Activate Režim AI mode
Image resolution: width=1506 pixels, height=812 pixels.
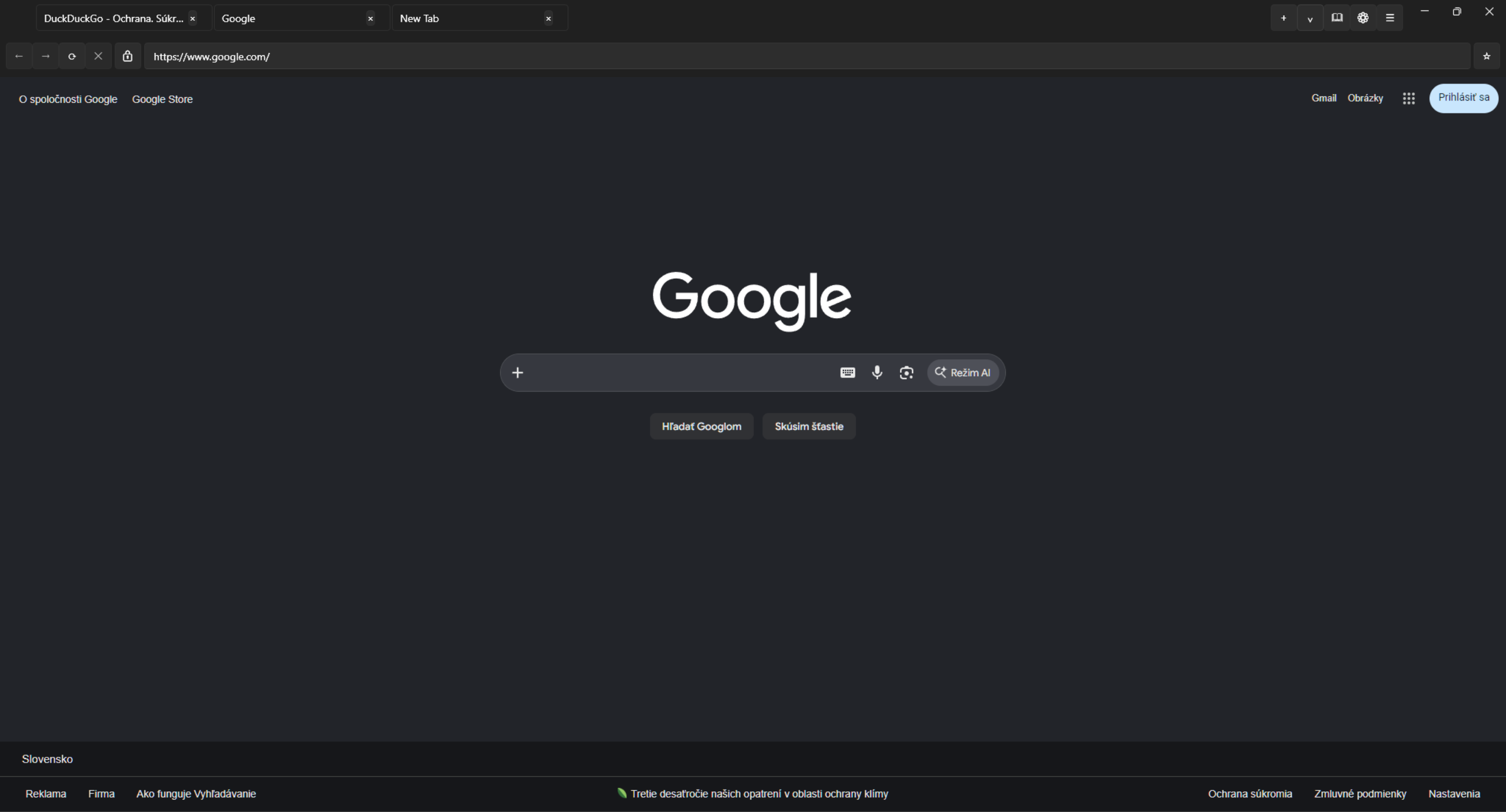tap(963, 373)
